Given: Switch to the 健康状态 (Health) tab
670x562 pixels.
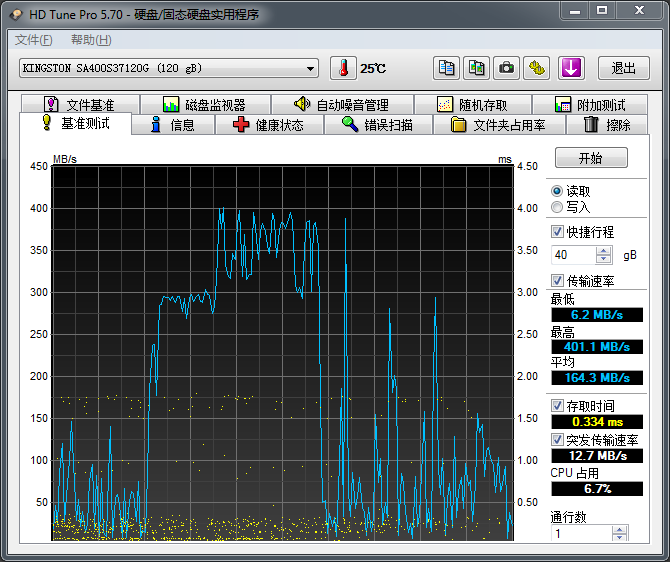Looking at the screenshot, I should (x=268, y=125).
